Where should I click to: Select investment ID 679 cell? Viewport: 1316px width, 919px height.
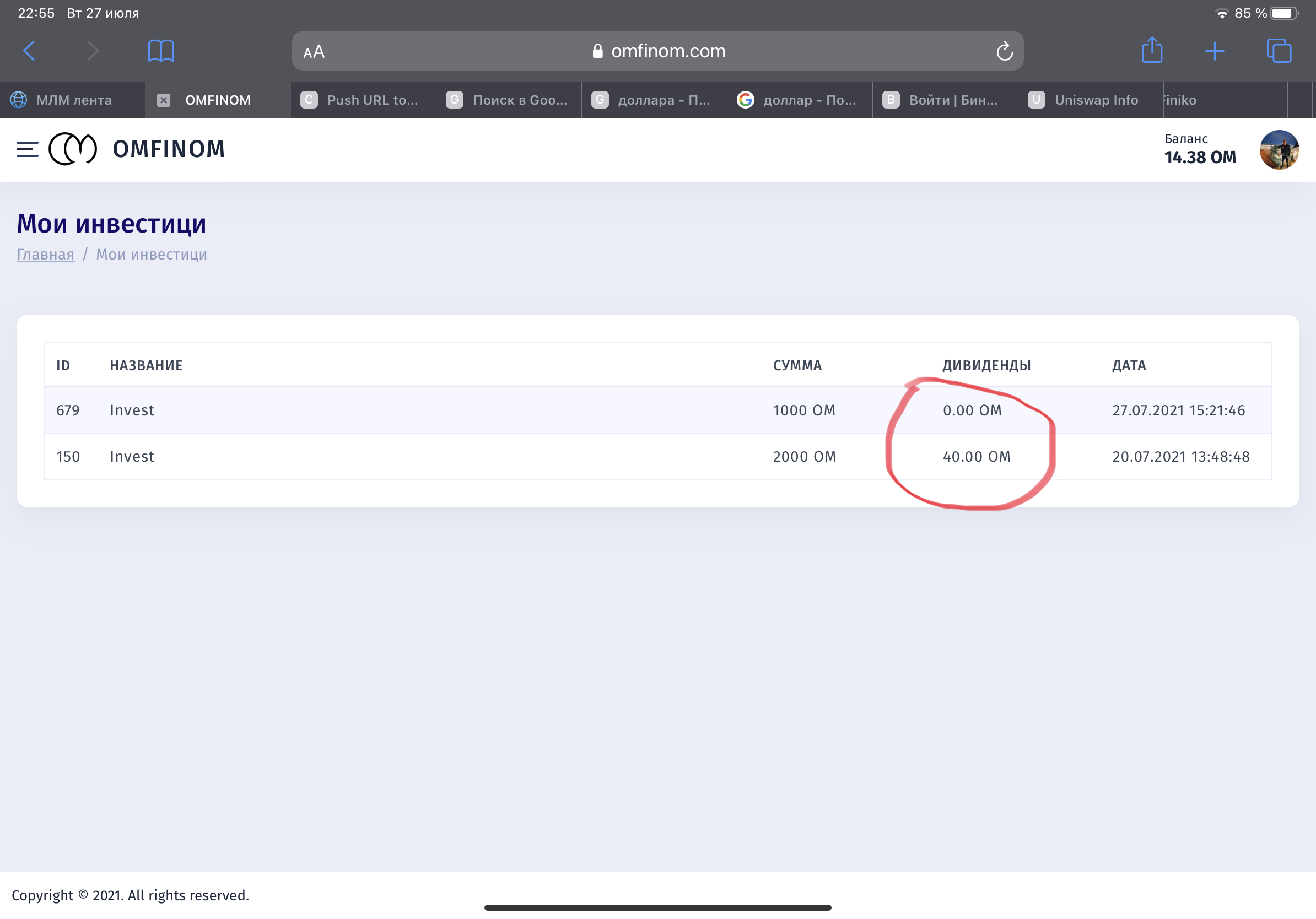pos(68,410)
